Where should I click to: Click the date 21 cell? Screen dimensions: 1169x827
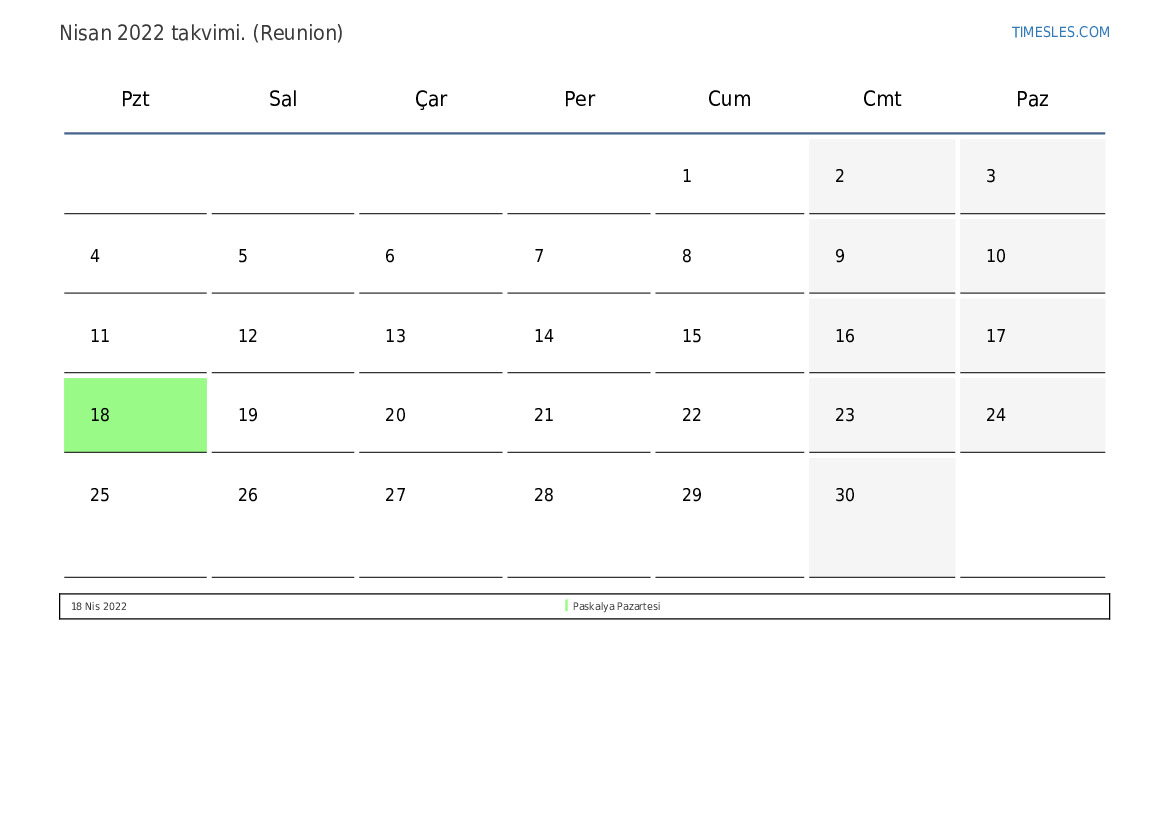click(x=579, y=415)
